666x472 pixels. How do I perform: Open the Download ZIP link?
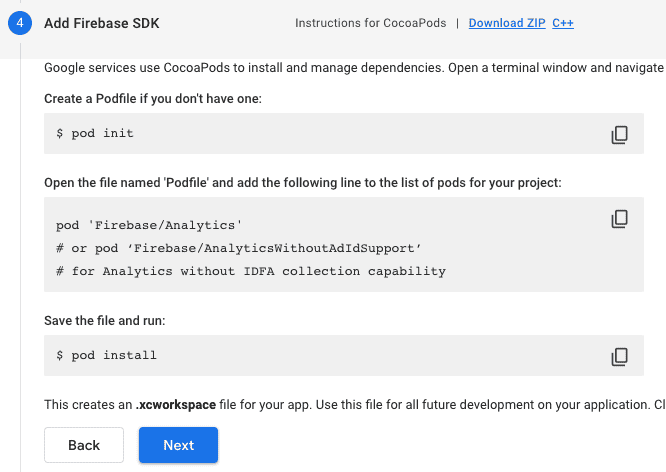coord(506,23)
